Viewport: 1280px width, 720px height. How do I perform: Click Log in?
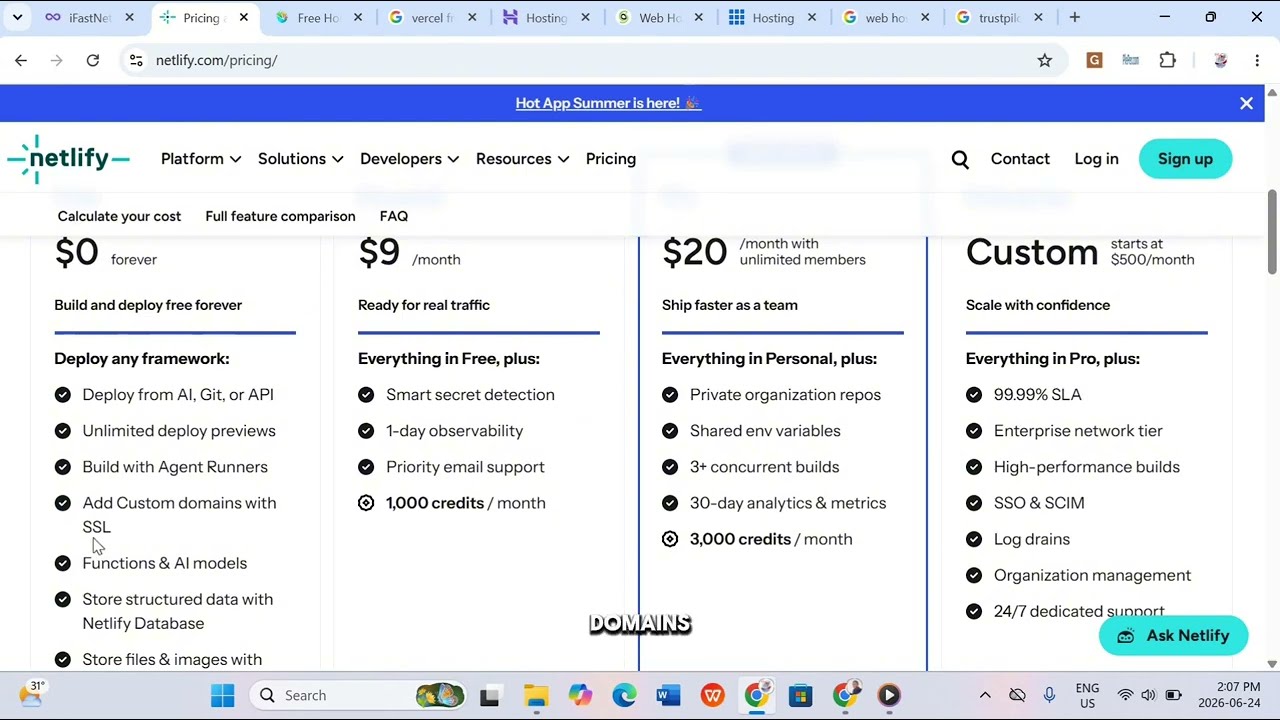pyautogui.click(x=1096, y=159)
